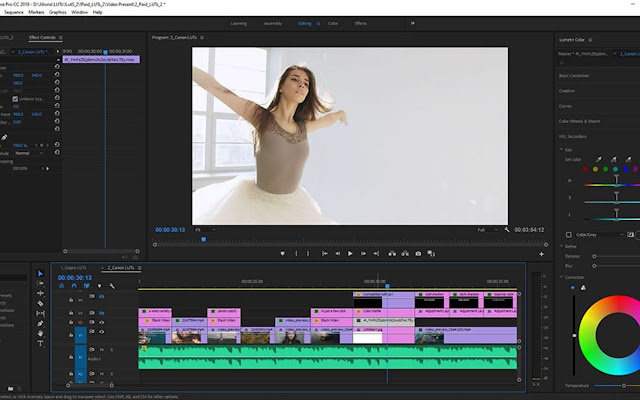Select the Hand tool
This screenshot has width=640, height=400.
pyautogui.click(x=41, y=334)
